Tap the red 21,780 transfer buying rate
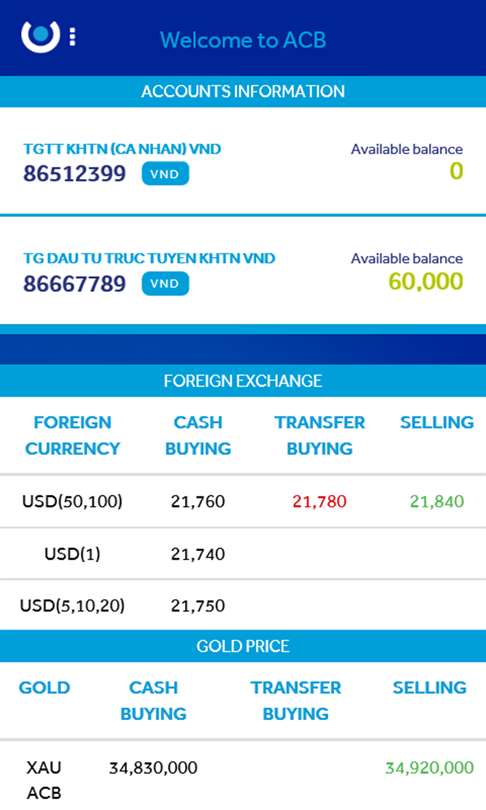The image size is (486, 810). pyautogui.click(x=319, y=501)
